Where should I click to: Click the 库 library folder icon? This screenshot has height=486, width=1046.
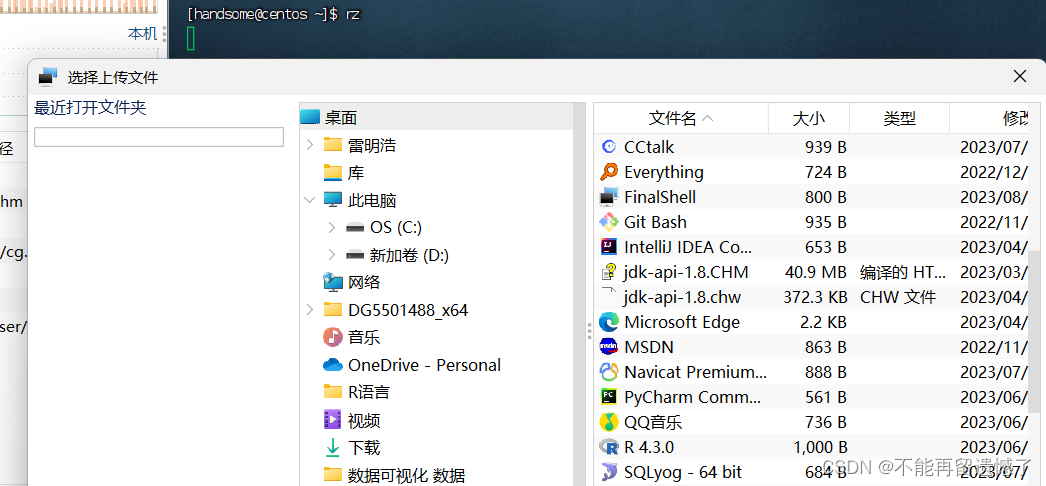[333, 173]
